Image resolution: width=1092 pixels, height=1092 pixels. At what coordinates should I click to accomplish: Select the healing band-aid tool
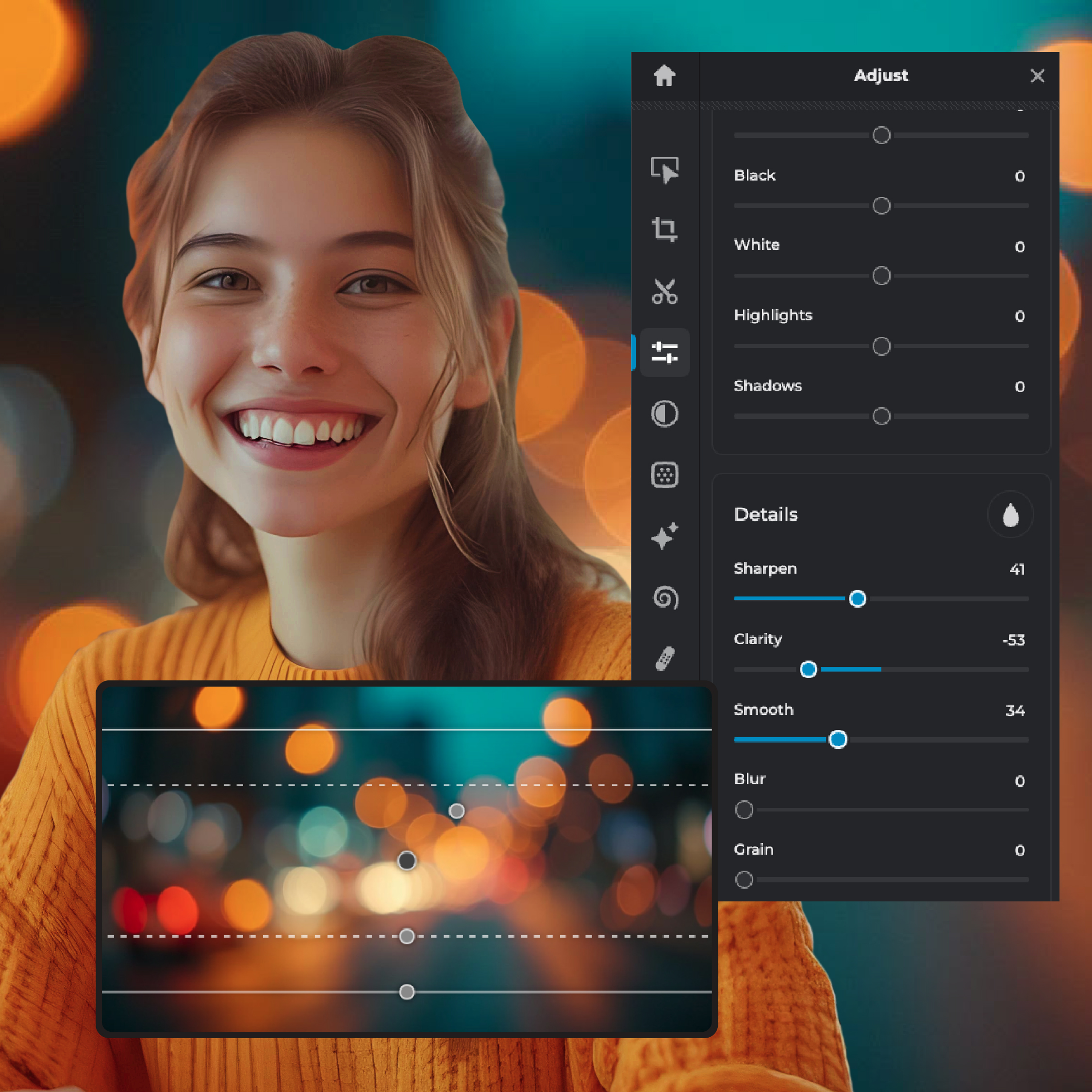(x=665, y=659)
